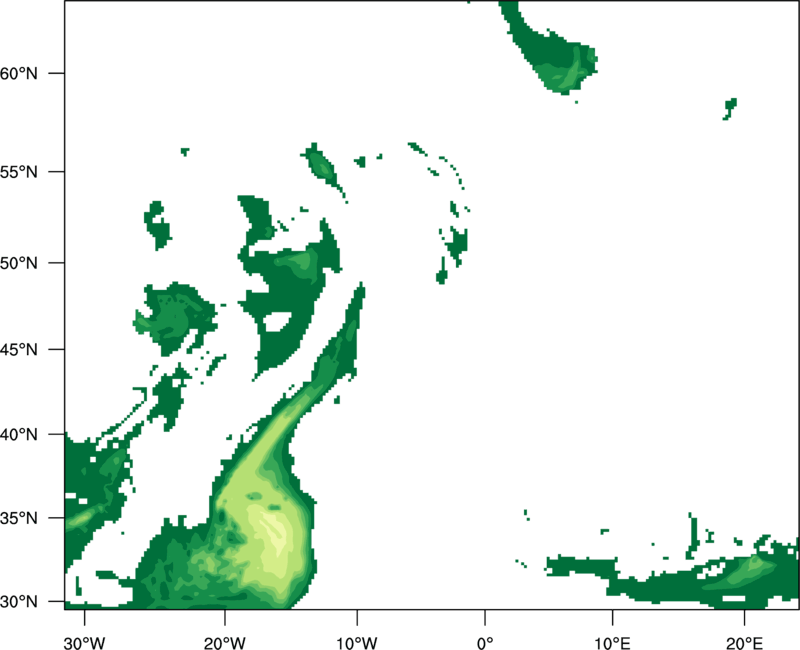Click the 10°E longitude label

click(x=612, y=643)
